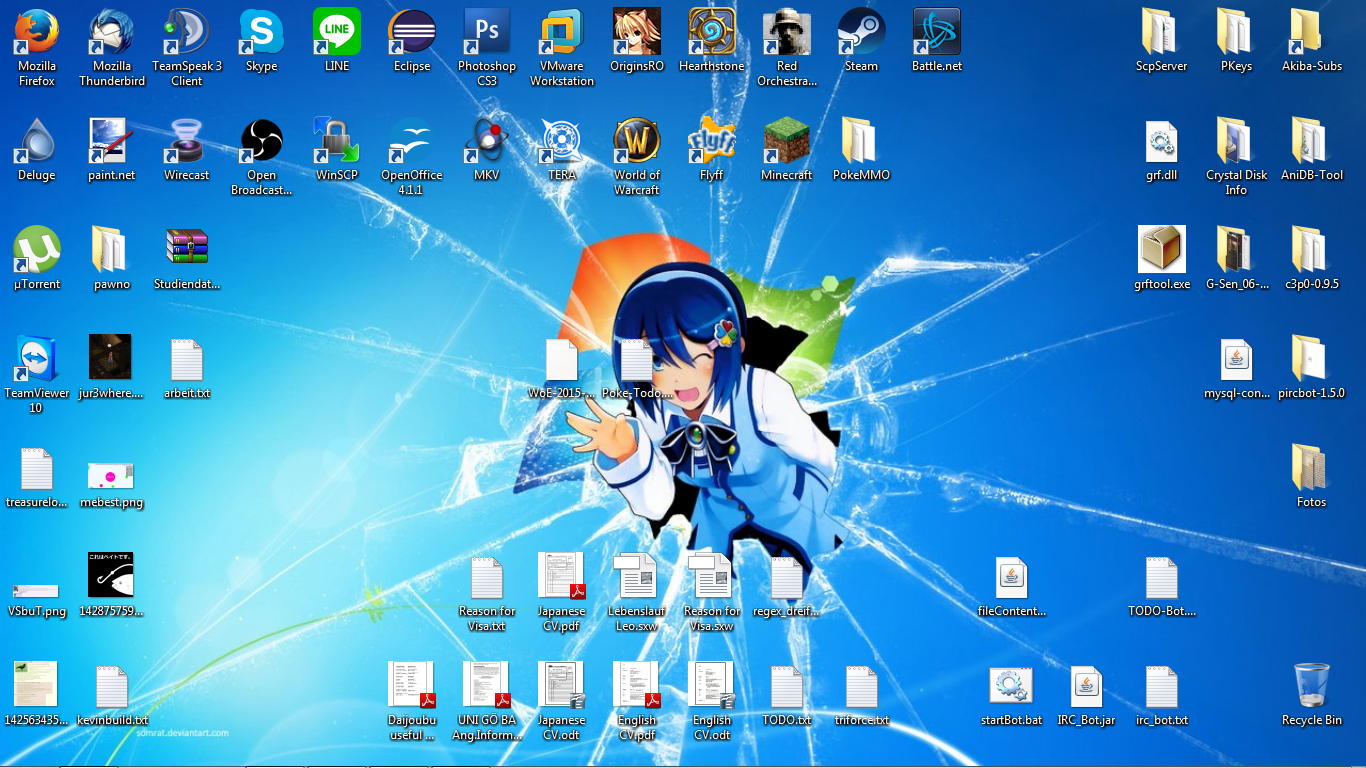Click the ScpServer folder
Image resolution: width=1366 pixels, height=768 pixels.
1162,33
